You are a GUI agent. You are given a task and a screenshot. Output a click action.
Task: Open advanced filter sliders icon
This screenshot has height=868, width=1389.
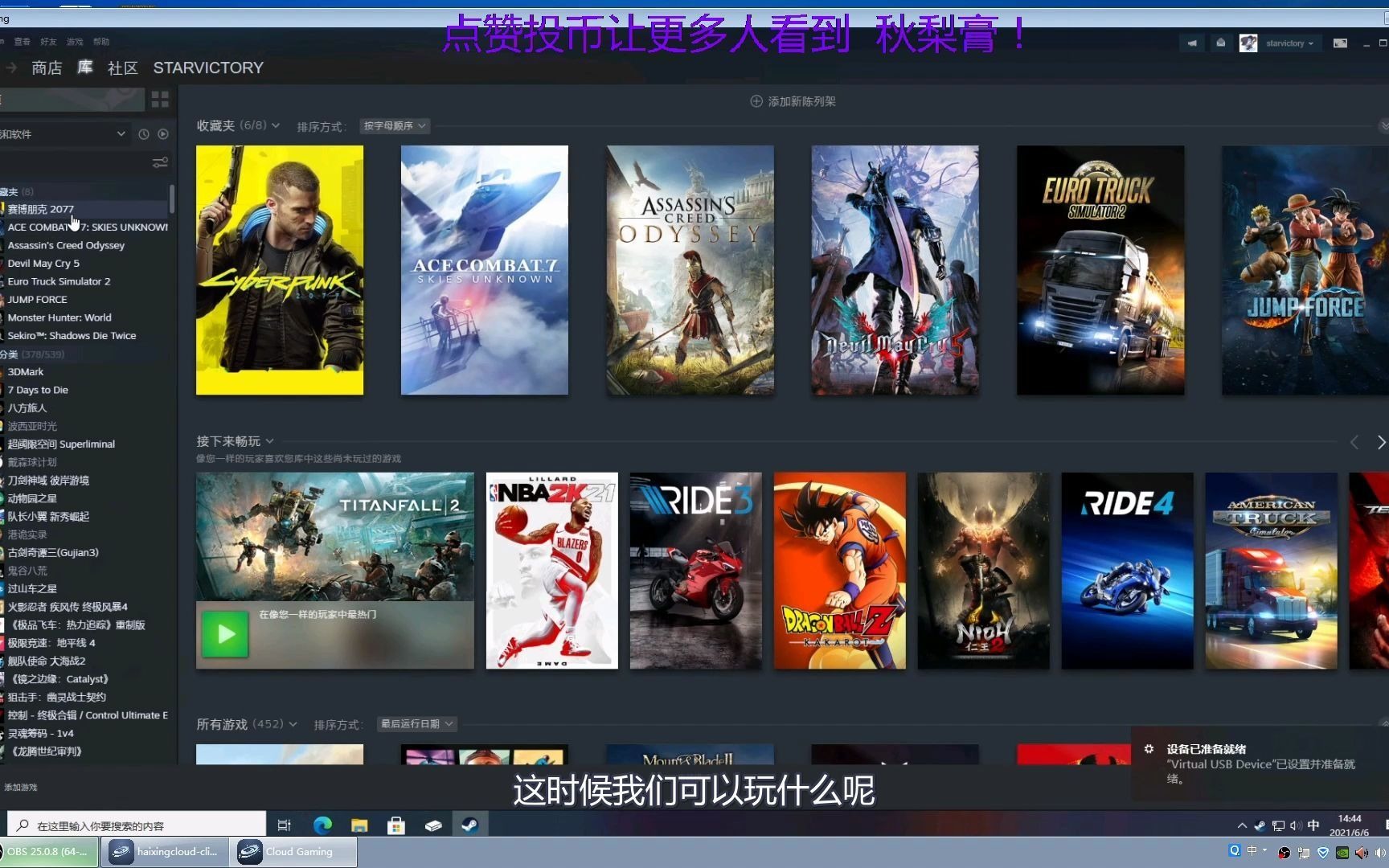pos(160,162)
